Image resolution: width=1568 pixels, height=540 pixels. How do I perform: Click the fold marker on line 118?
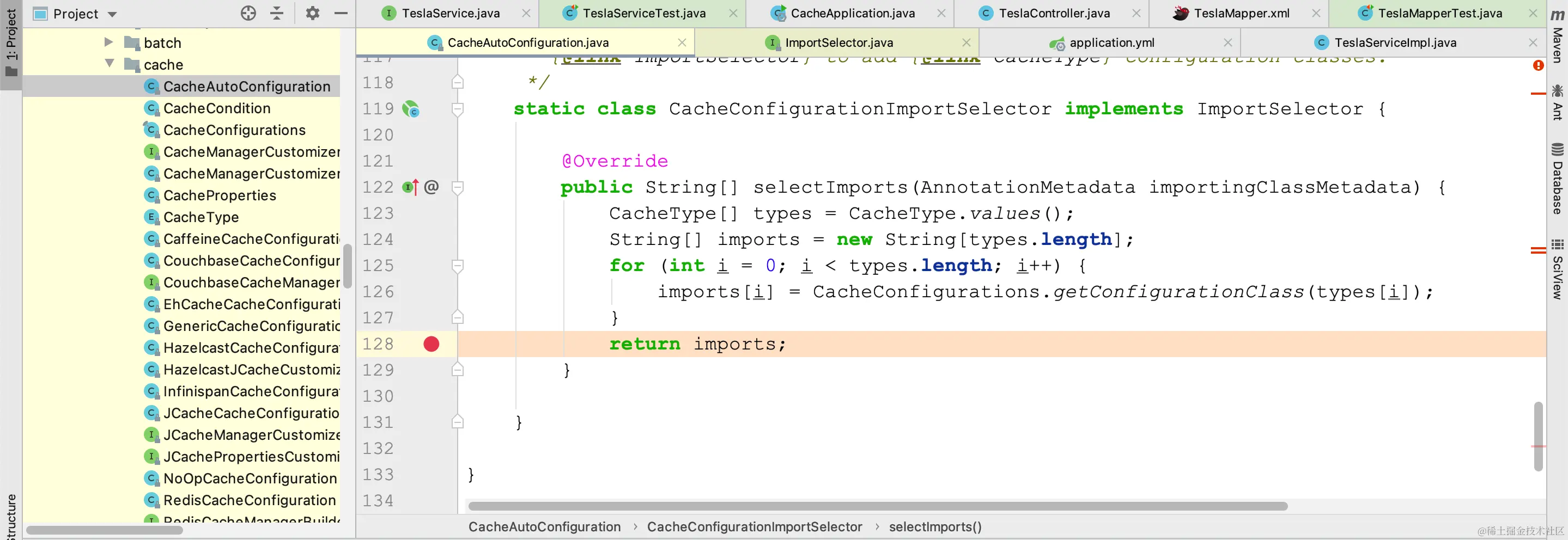point(458,82)
